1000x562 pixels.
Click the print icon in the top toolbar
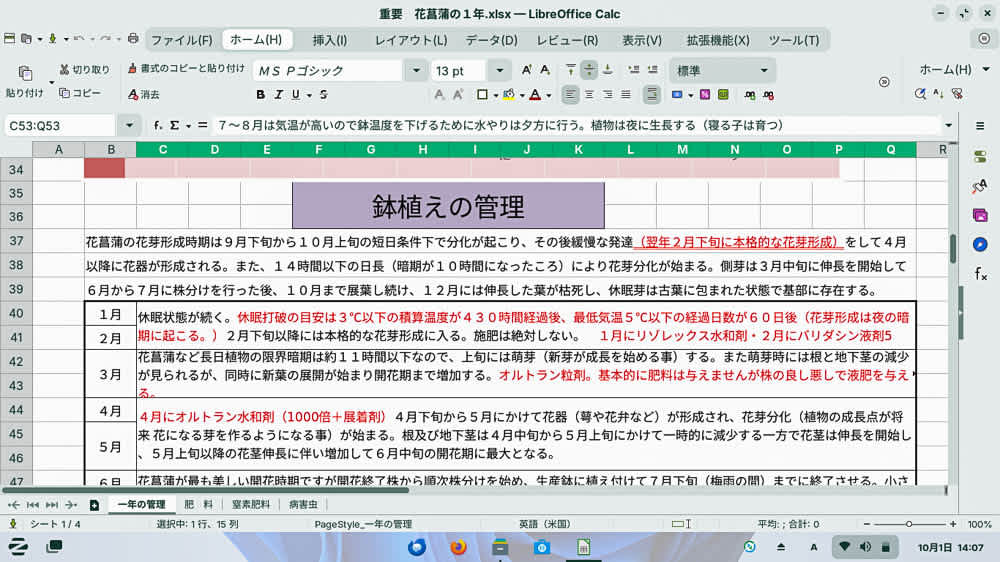[133, 39]
